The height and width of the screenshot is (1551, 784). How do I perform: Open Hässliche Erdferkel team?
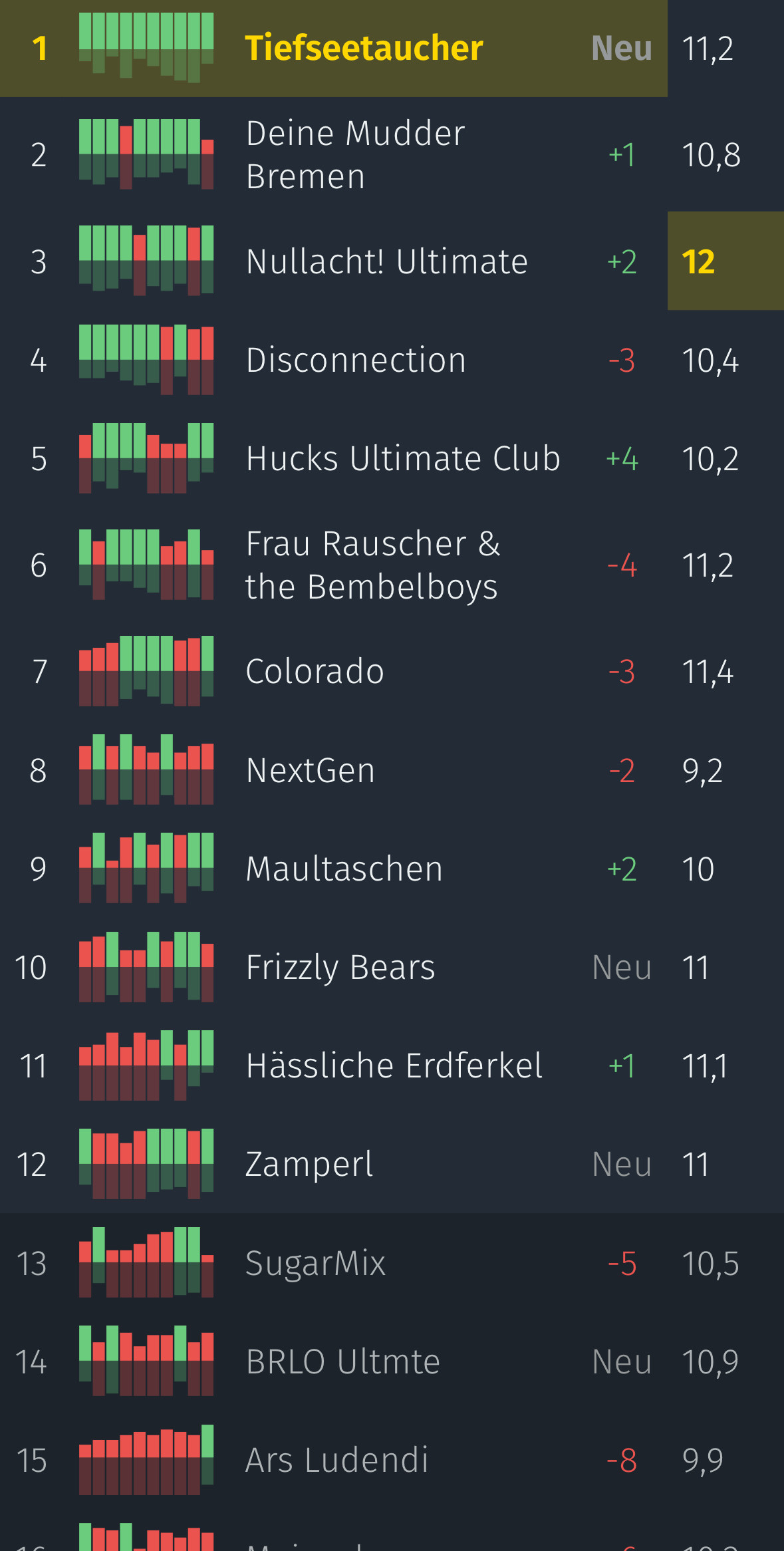coord(394,1065)
